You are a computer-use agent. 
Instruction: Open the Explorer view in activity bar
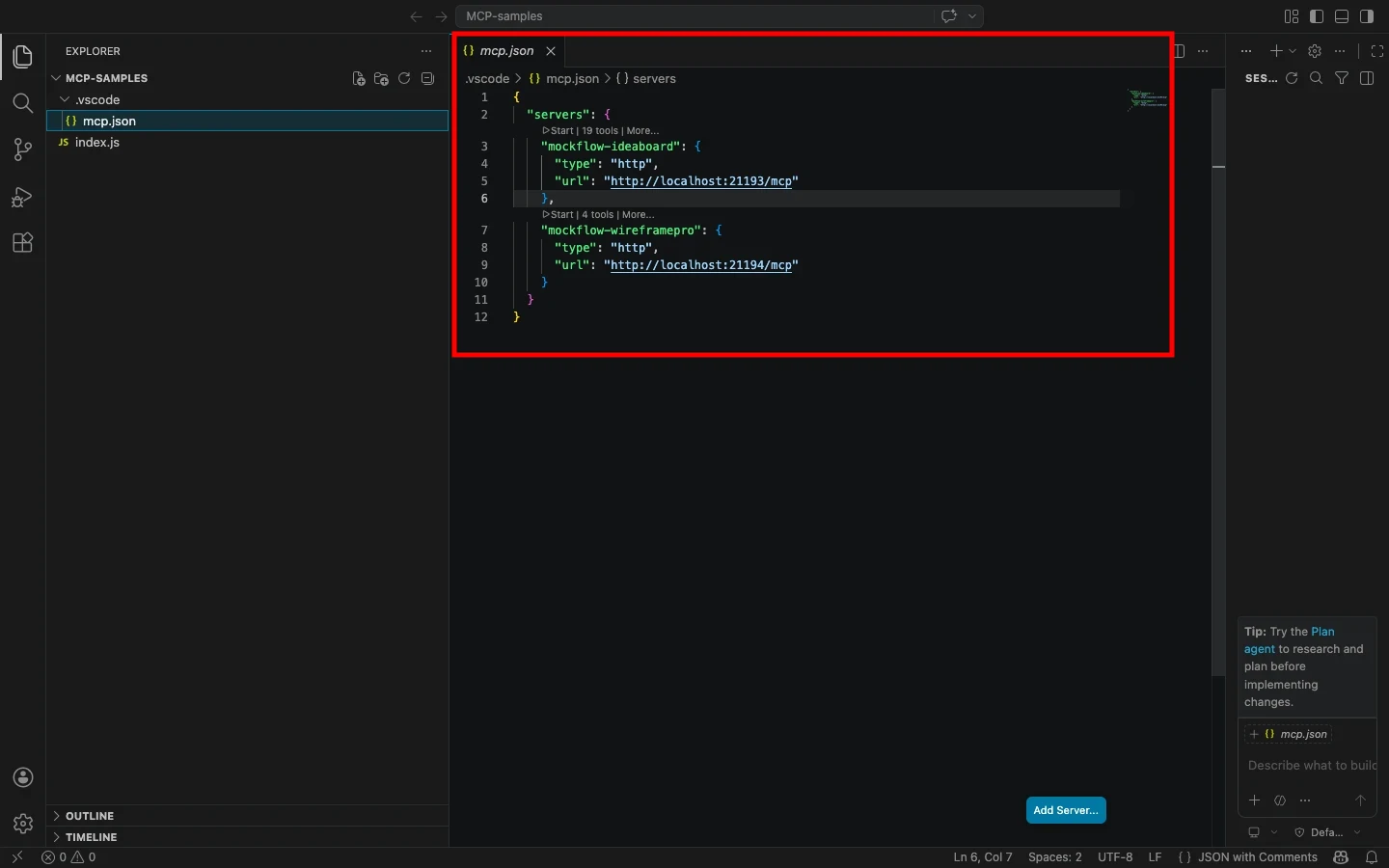22,57
